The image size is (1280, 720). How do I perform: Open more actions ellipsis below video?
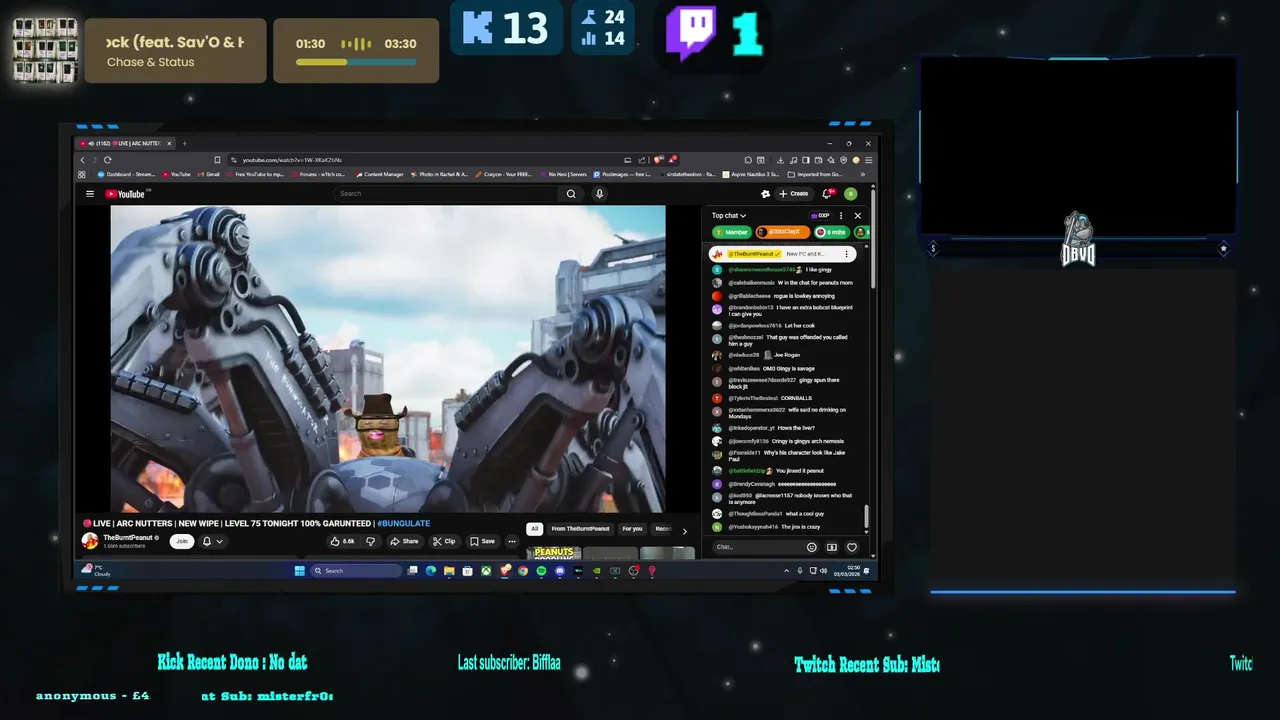point(512,541)
